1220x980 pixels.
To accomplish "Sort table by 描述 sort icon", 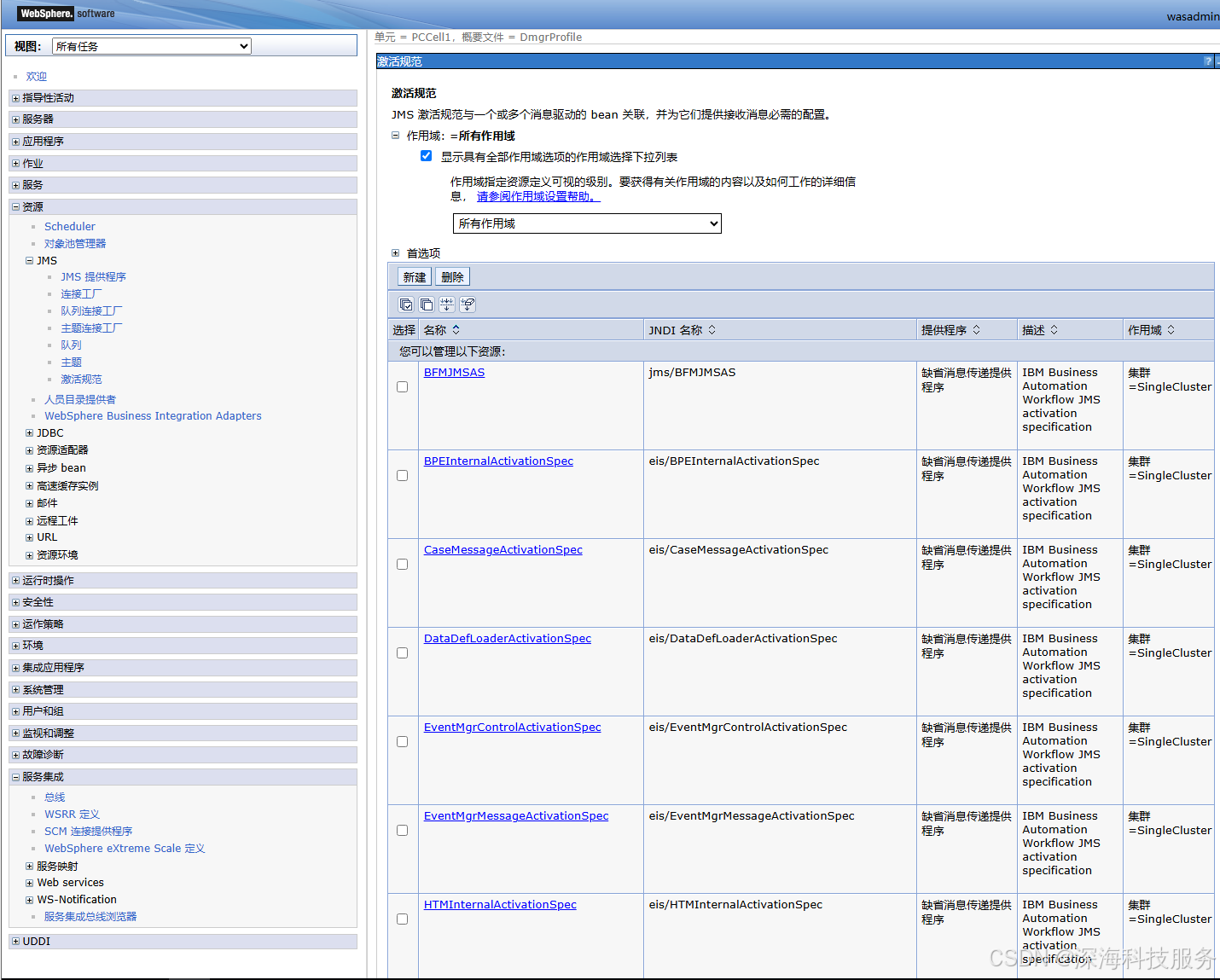I will pos(1054,329).
